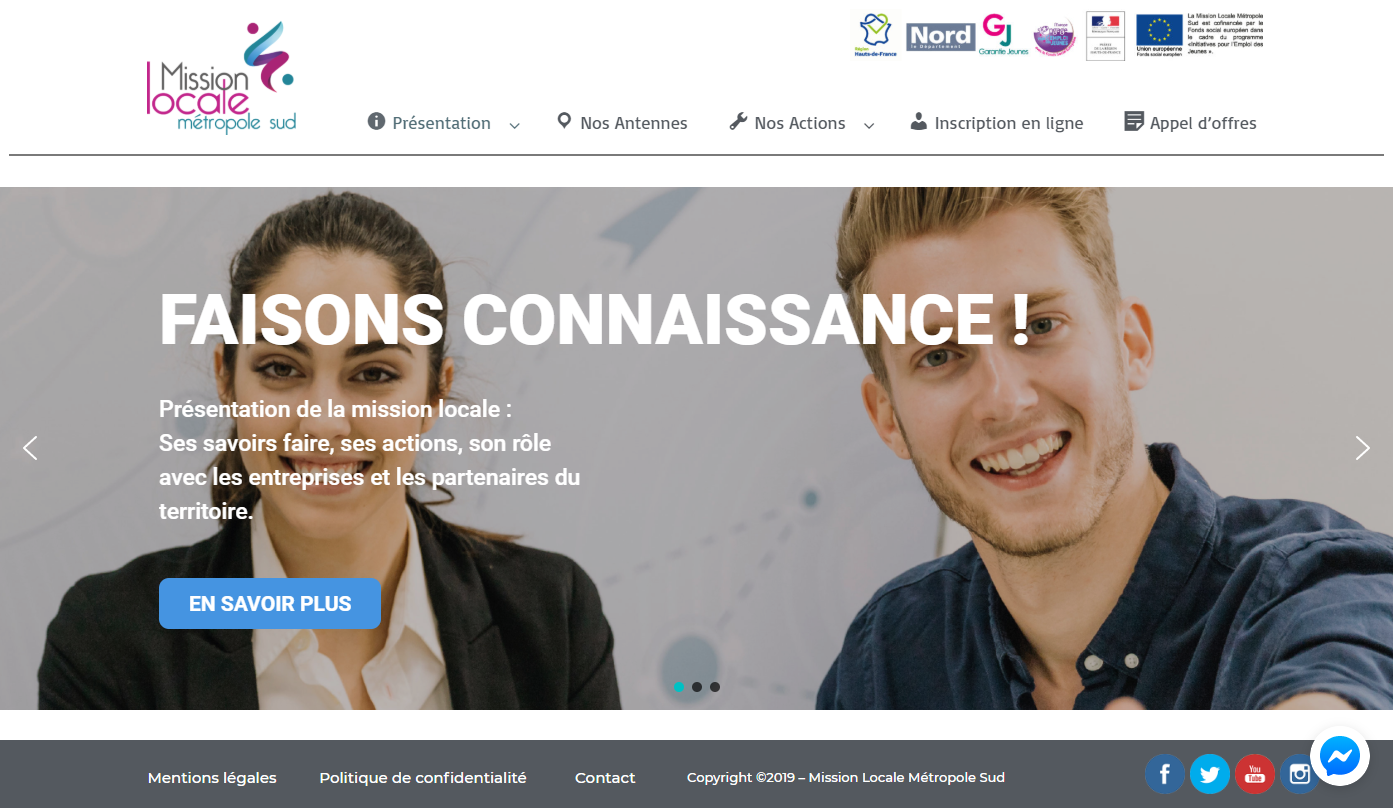Expand the Nos Actions menu chevron
This screenshot has height=808, width=1393.
click(x=869, y=125)
